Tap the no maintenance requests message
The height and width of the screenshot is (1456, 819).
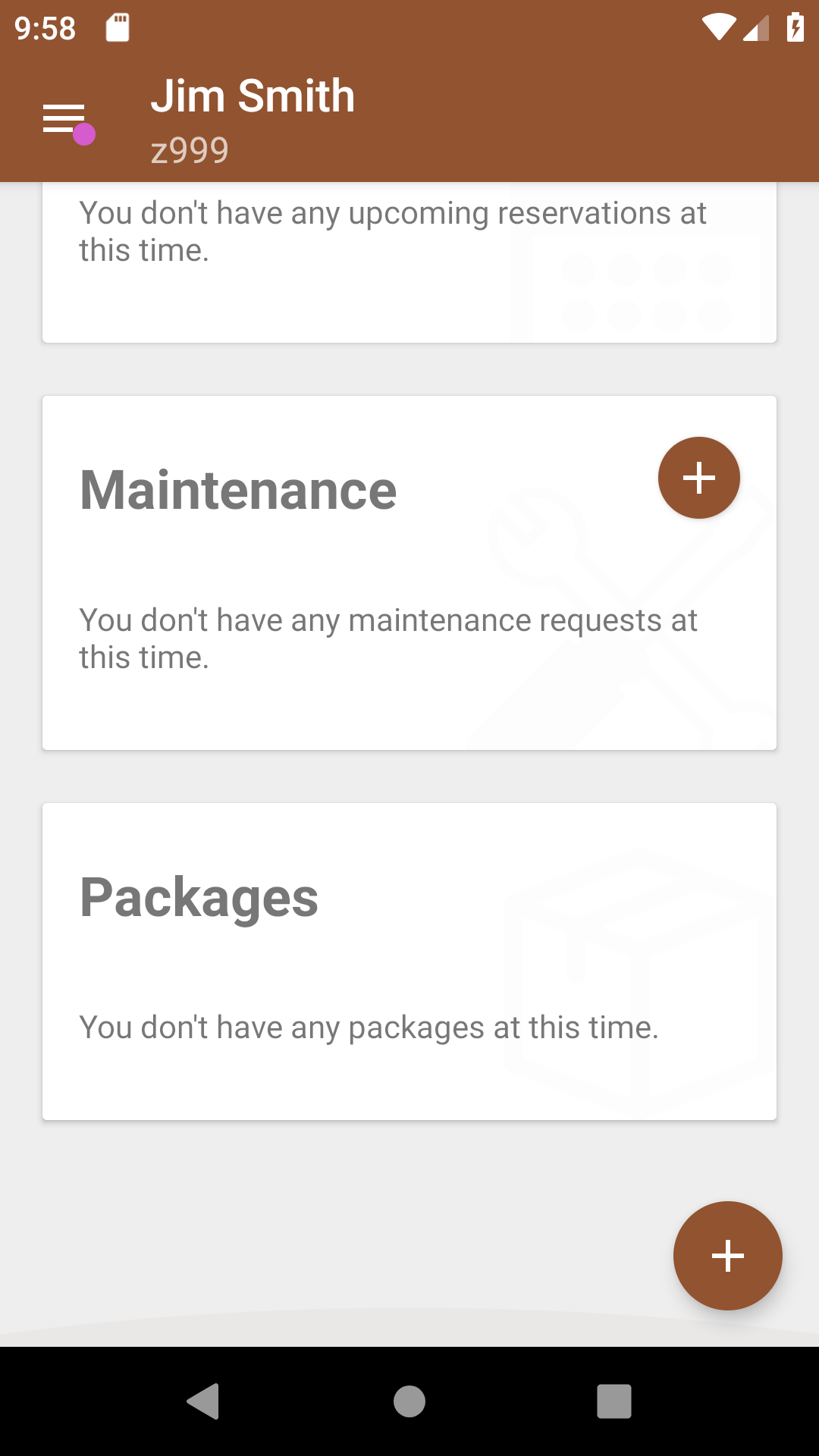(x=388, y=639)
